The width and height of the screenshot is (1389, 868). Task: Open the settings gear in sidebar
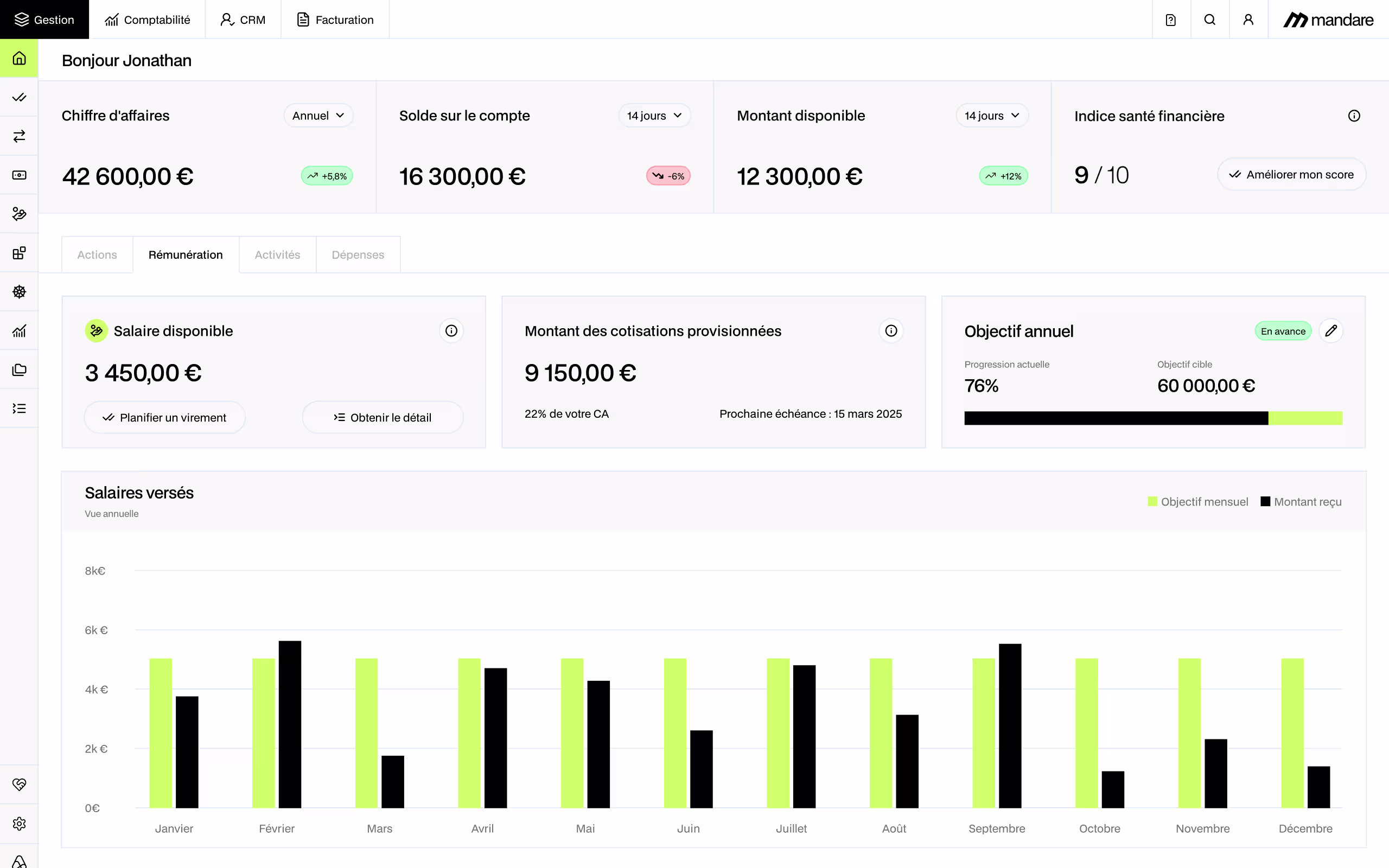19,823
